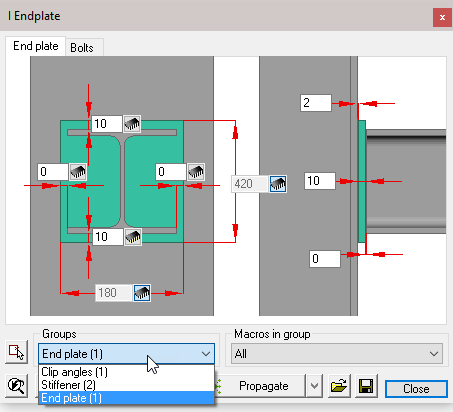Click the magnifier search icon at bottom left

click(x=16, y=386)
